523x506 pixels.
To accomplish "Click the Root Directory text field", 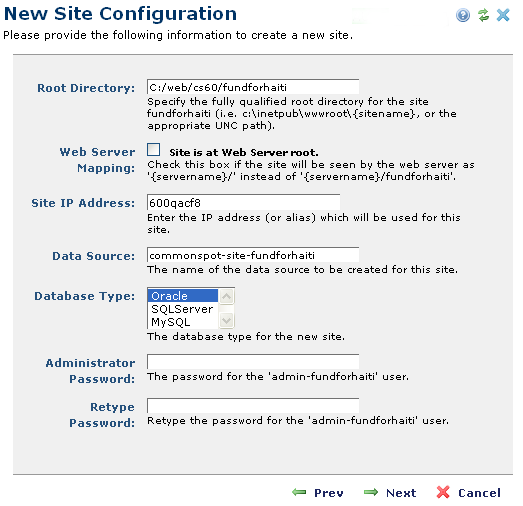I will coord(253,87).
